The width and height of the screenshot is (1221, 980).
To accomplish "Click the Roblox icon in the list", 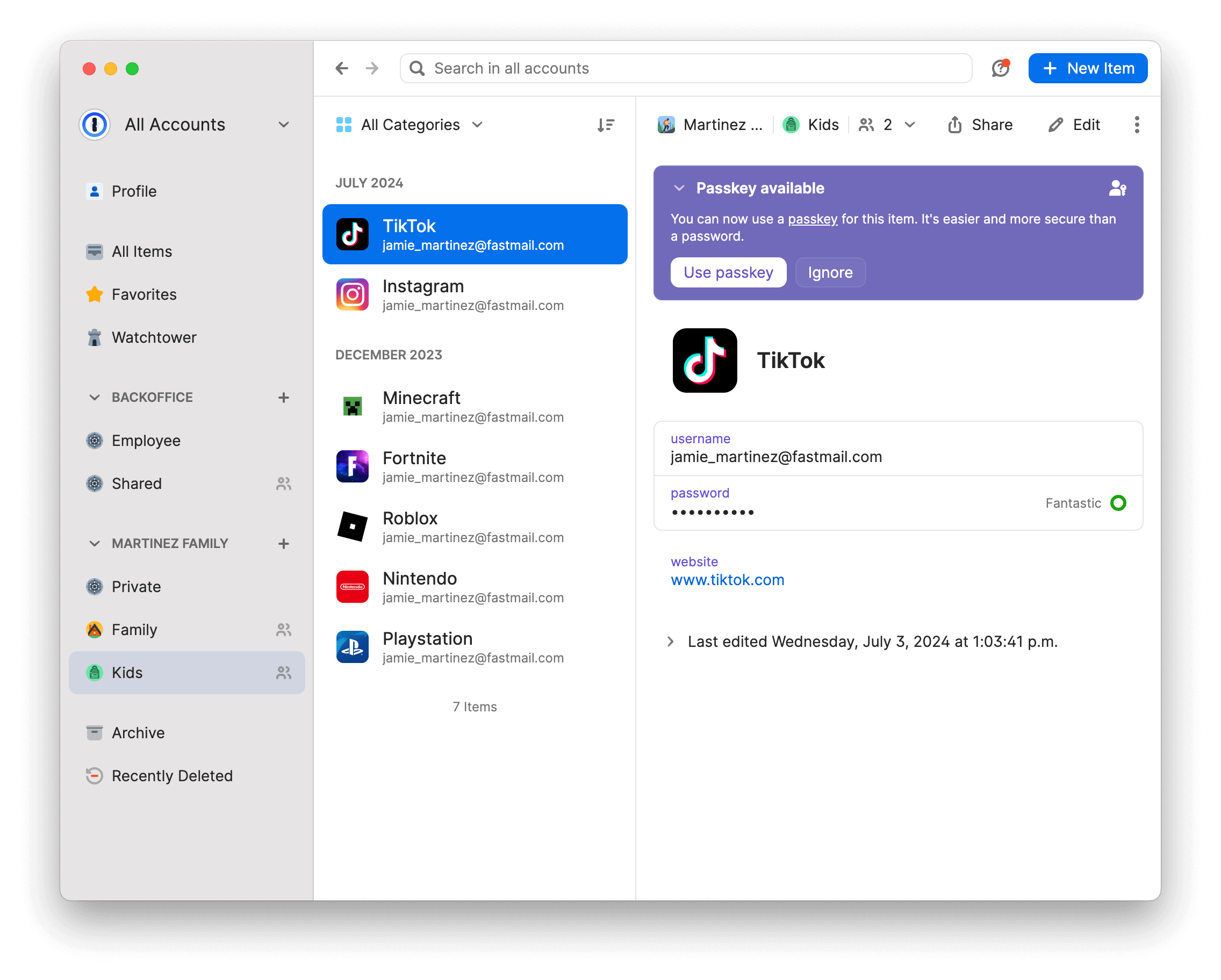I will 352,526.
